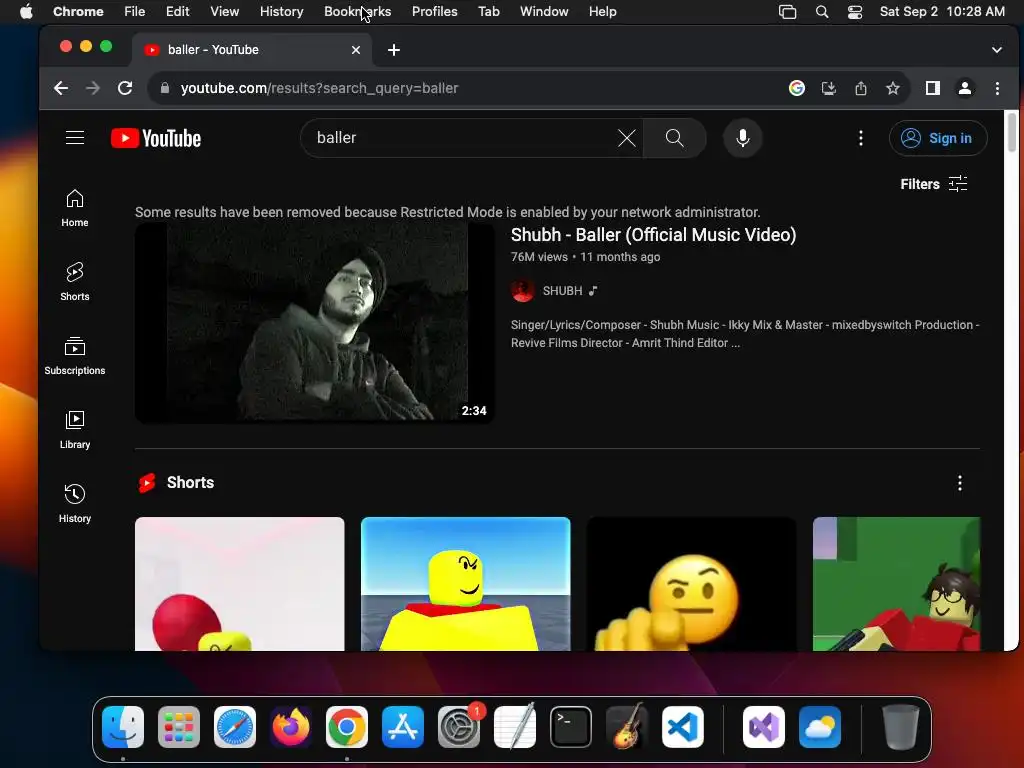The width and height of the screenshot is (1024, 768).
Task: Open the red ball Shorts thumbnail
Action: pos(240,584)
